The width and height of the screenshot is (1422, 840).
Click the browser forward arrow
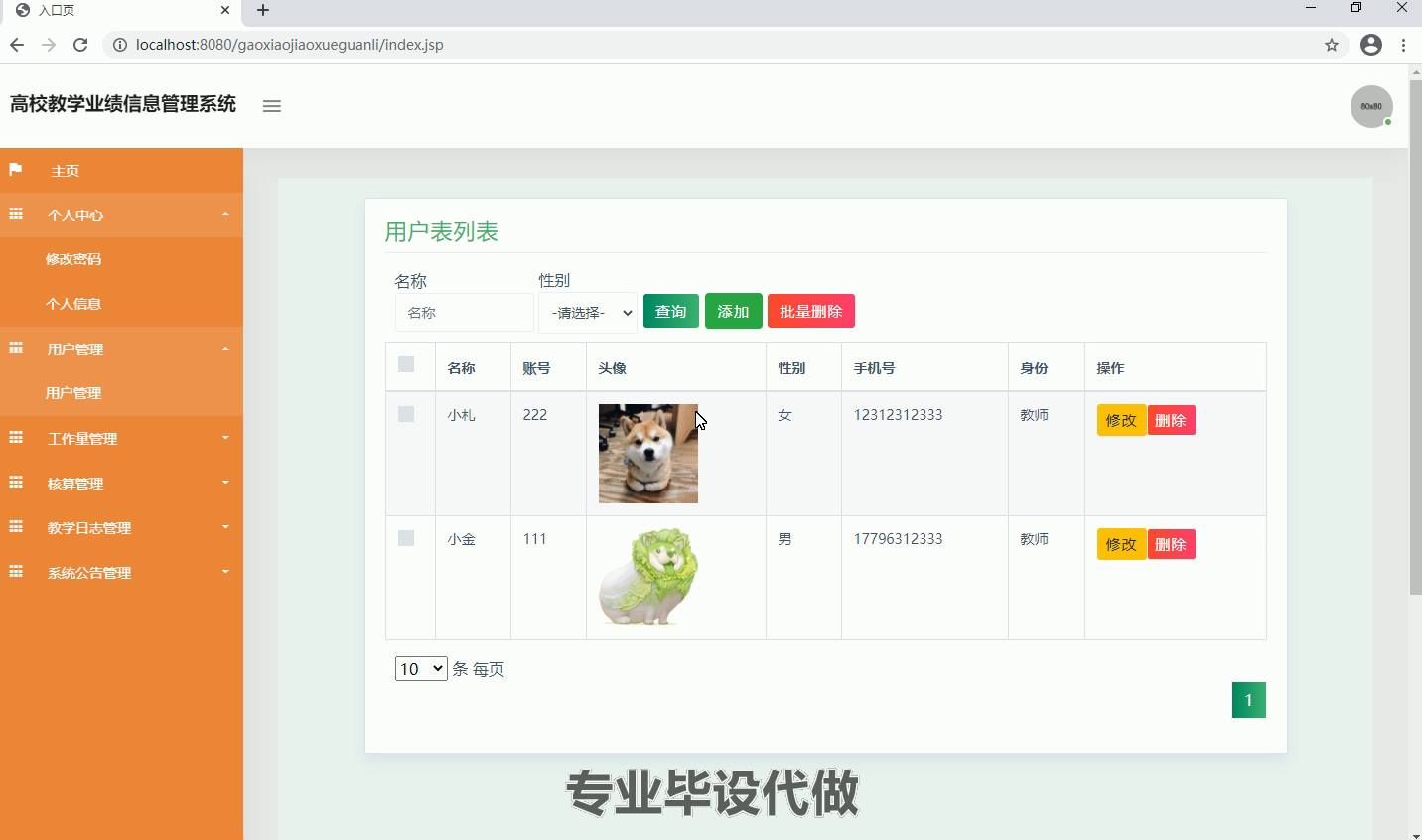coord(49,45)
